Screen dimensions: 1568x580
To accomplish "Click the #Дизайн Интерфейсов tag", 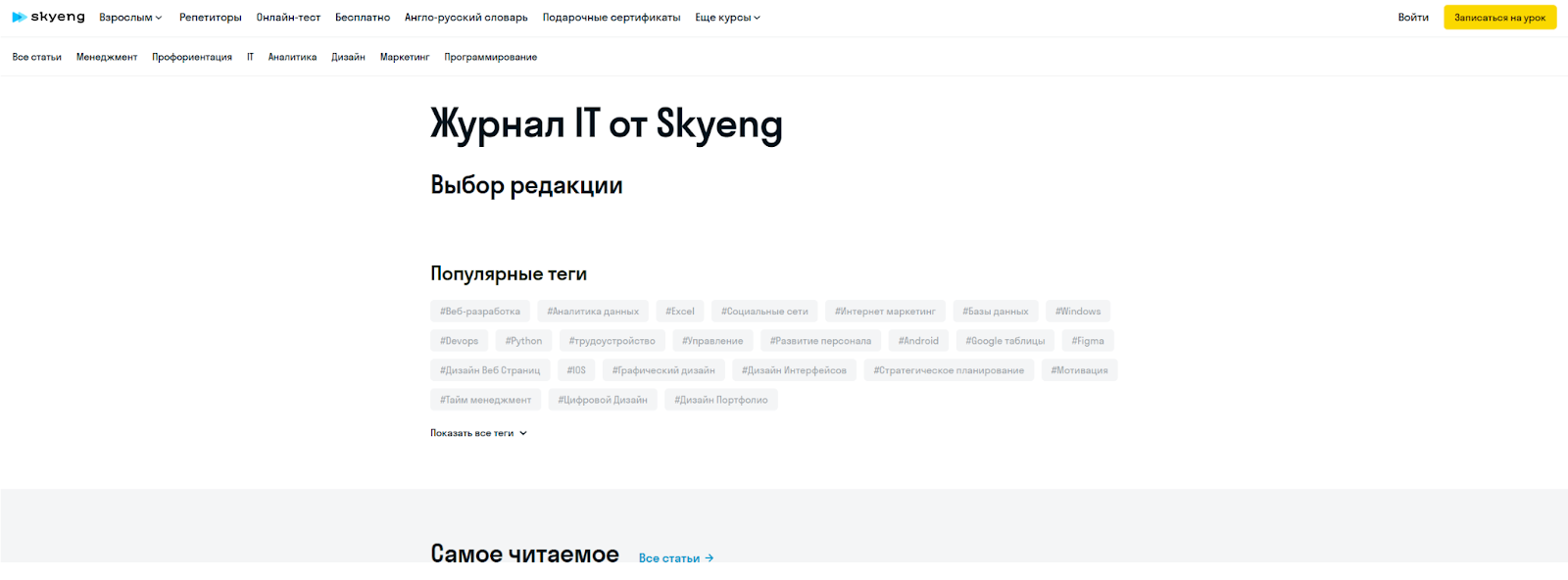I will [794, 370].
